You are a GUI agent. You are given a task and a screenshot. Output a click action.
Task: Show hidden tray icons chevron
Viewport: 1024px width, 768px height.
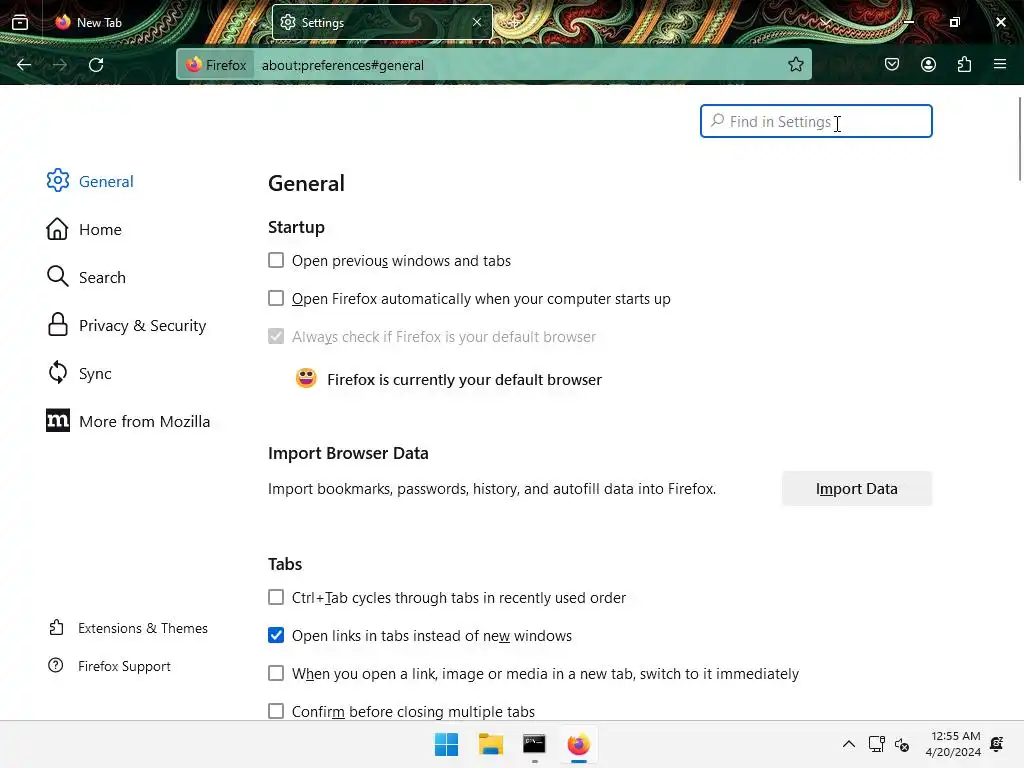(848, 744)
